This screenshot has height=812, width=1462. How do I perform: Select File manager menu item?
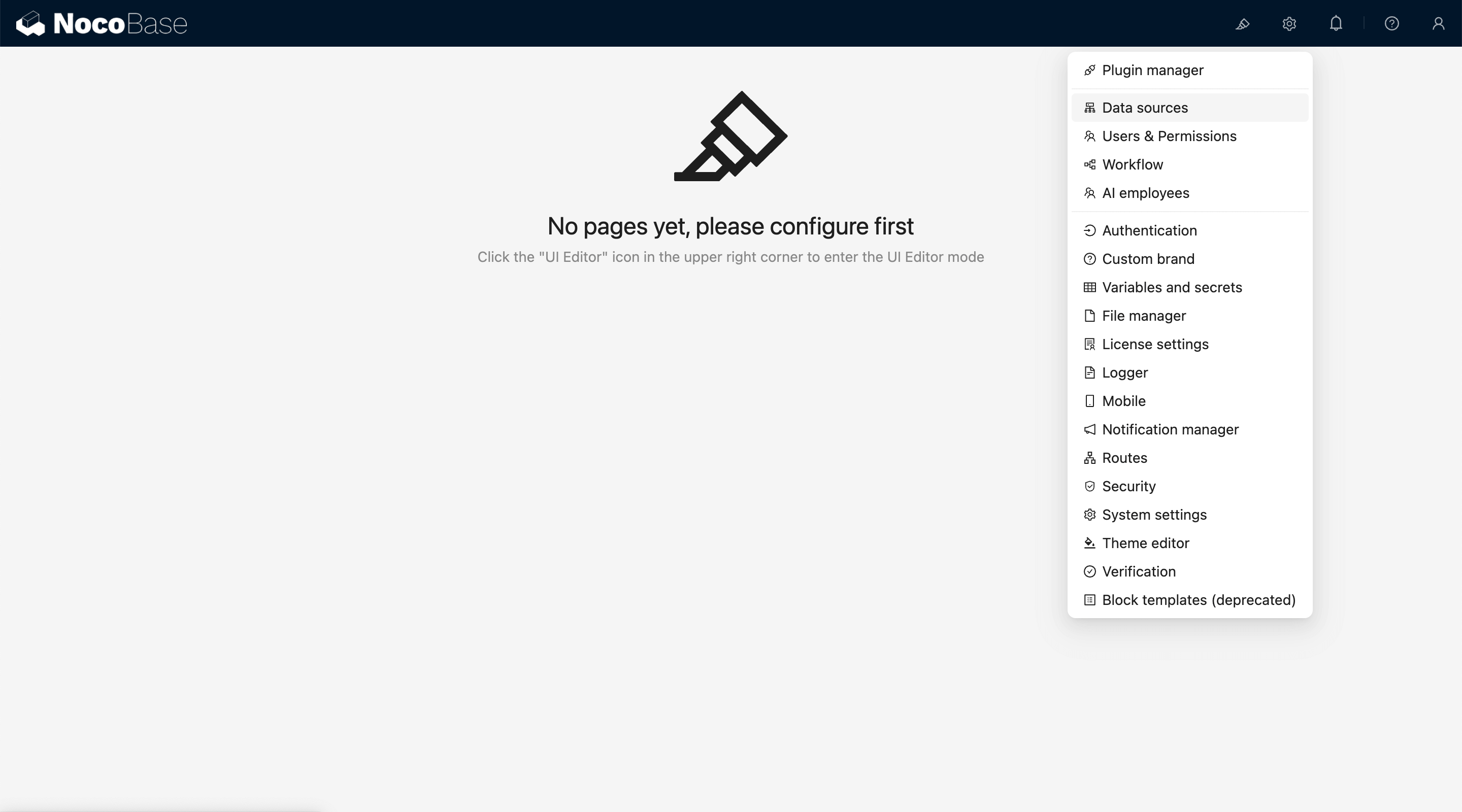[1144, 316]
